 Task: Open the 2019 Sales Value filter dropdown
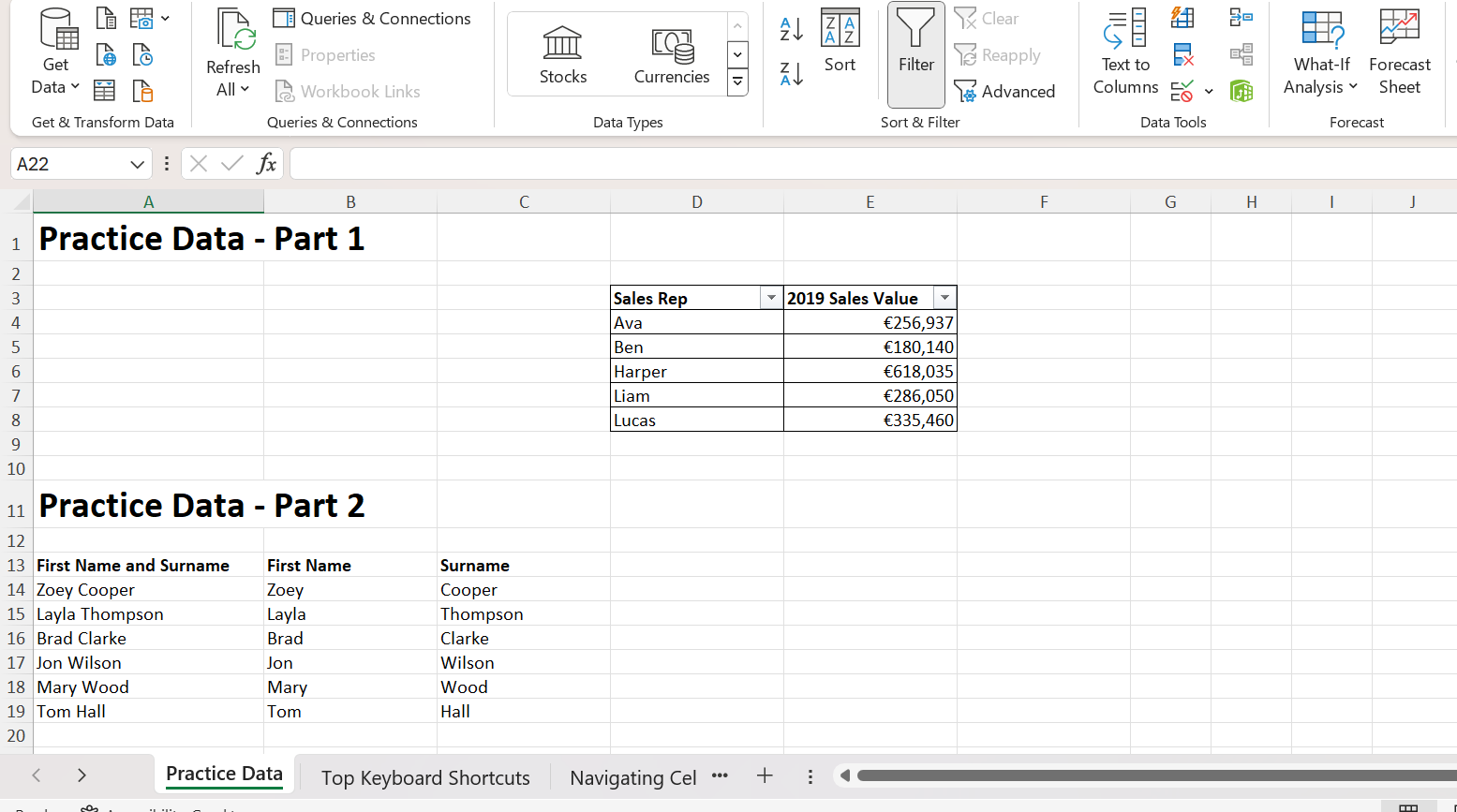(944, 298)
